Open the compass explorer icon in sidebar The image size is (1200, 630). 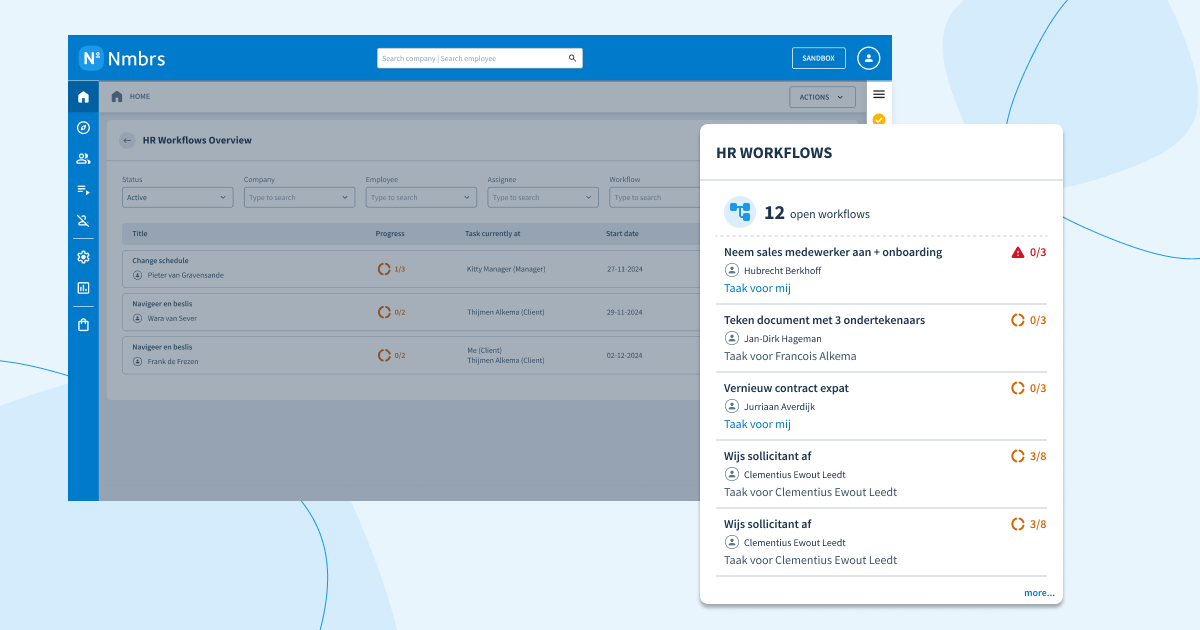coord(83,127)
